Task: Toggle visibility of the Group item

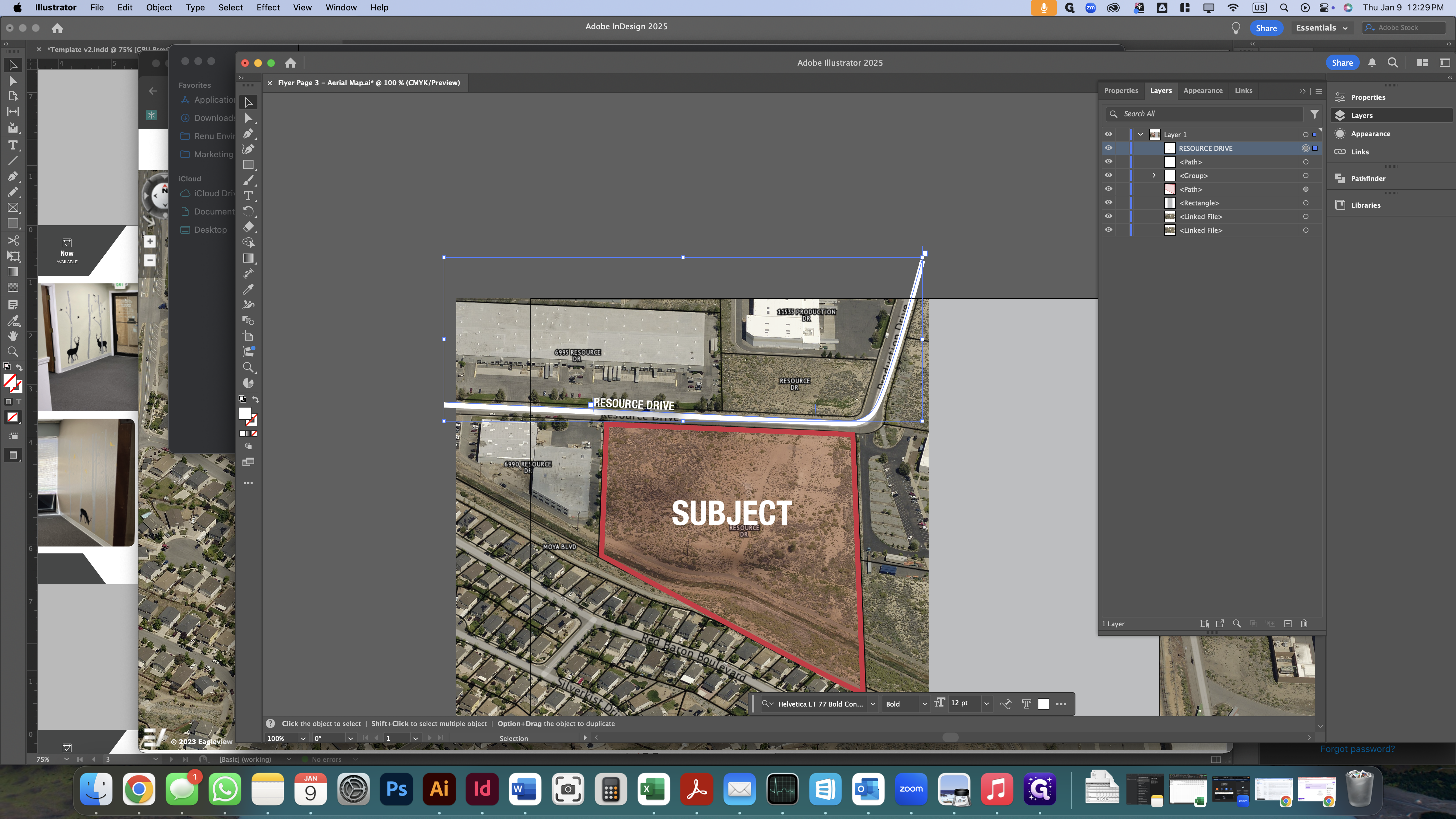Action: (1108, 175)
